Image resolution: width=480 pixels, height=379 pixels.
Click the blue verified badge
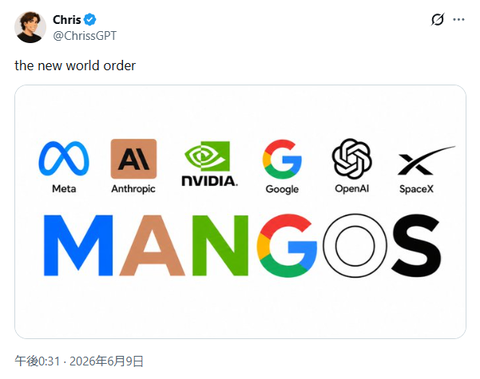(90, 20)
